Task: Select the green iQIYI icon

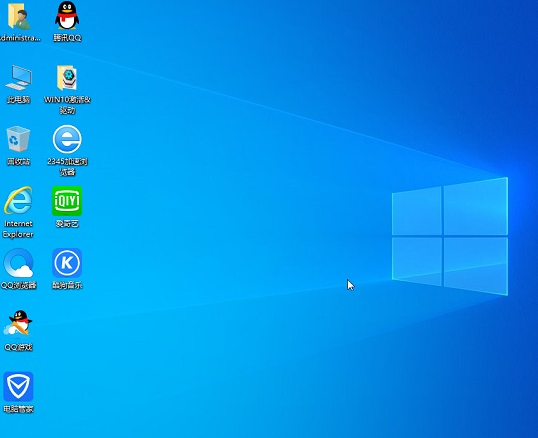Action: (x=67, y=201)
